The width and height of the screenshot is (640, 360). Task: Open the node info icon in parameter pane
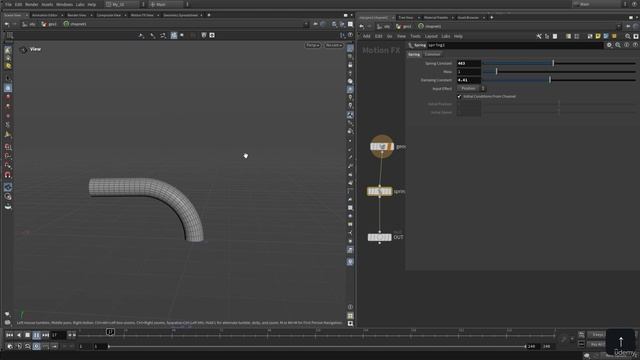coord(627,45)
